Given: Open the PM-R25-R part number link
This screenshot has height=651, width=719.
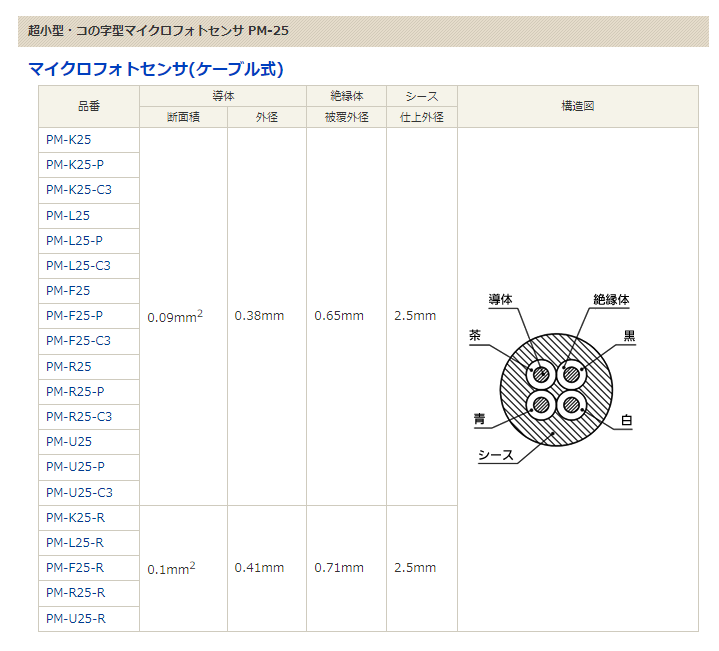Looking at the screenshot, I should (x=75, y=593).
